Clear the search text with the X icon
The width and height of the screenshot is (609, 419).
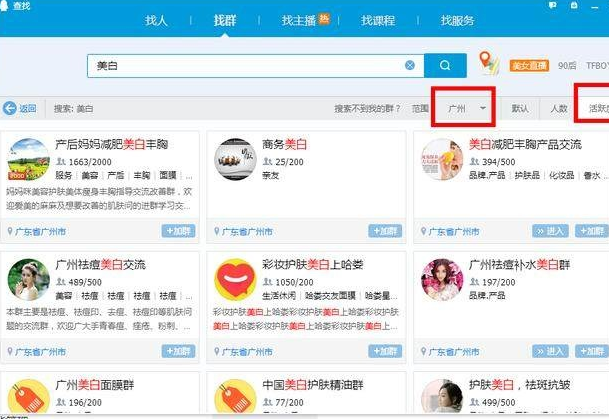point(410,65)
